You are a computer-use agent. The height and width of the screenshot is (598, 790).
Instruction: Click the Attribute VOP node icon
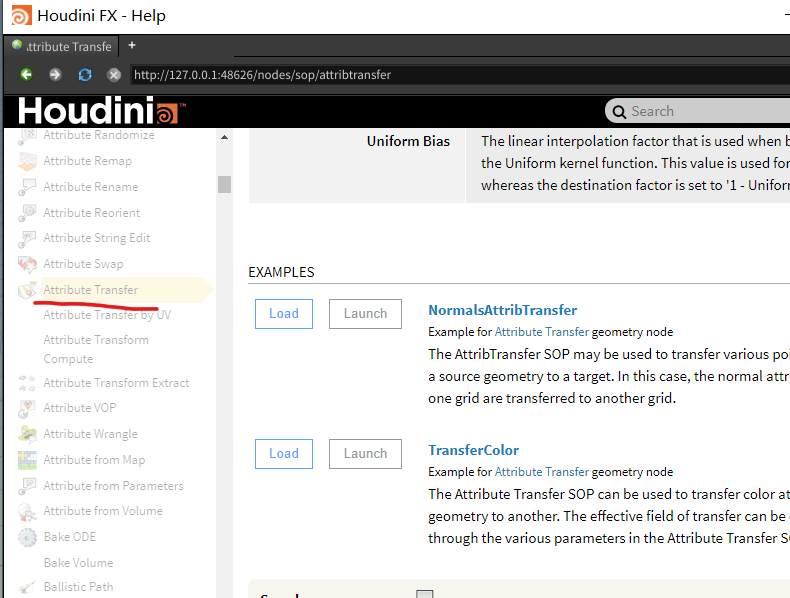point(27,409)
